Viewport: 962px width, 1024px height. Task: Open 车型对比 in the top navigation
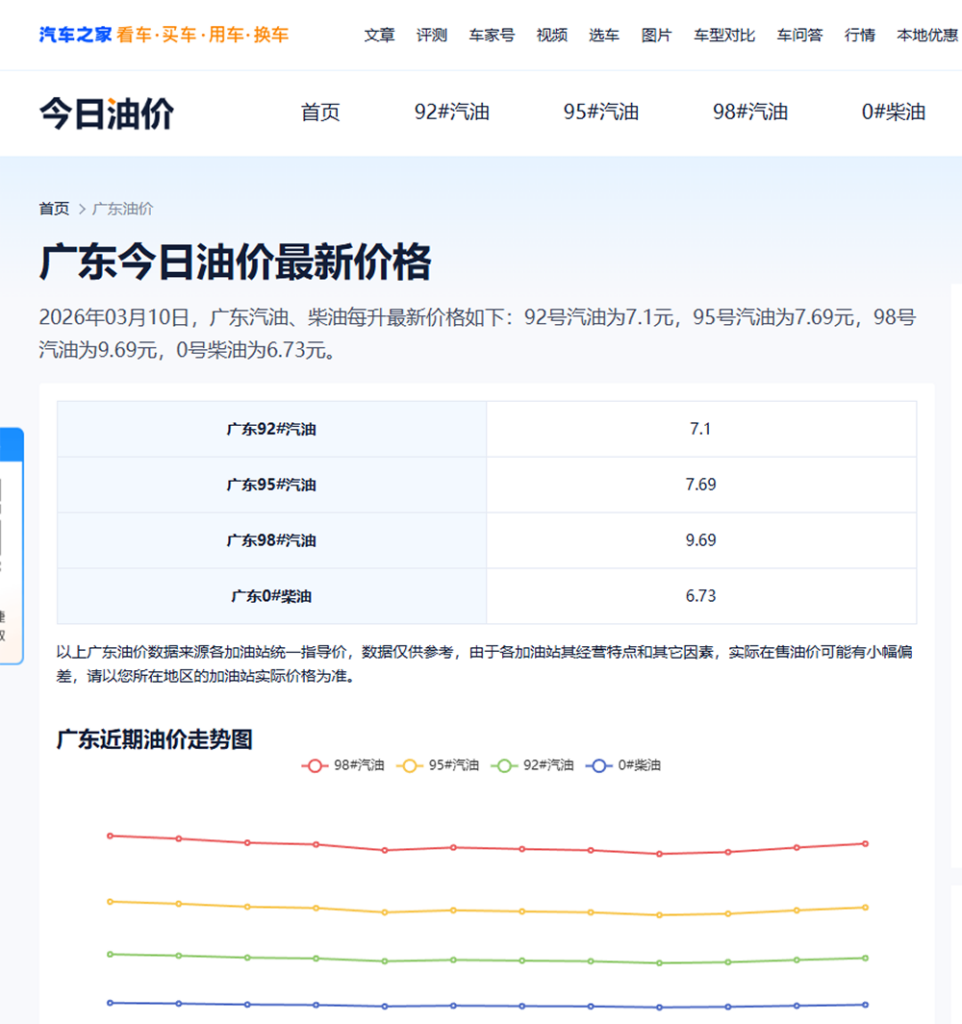(x=724, y=35)
